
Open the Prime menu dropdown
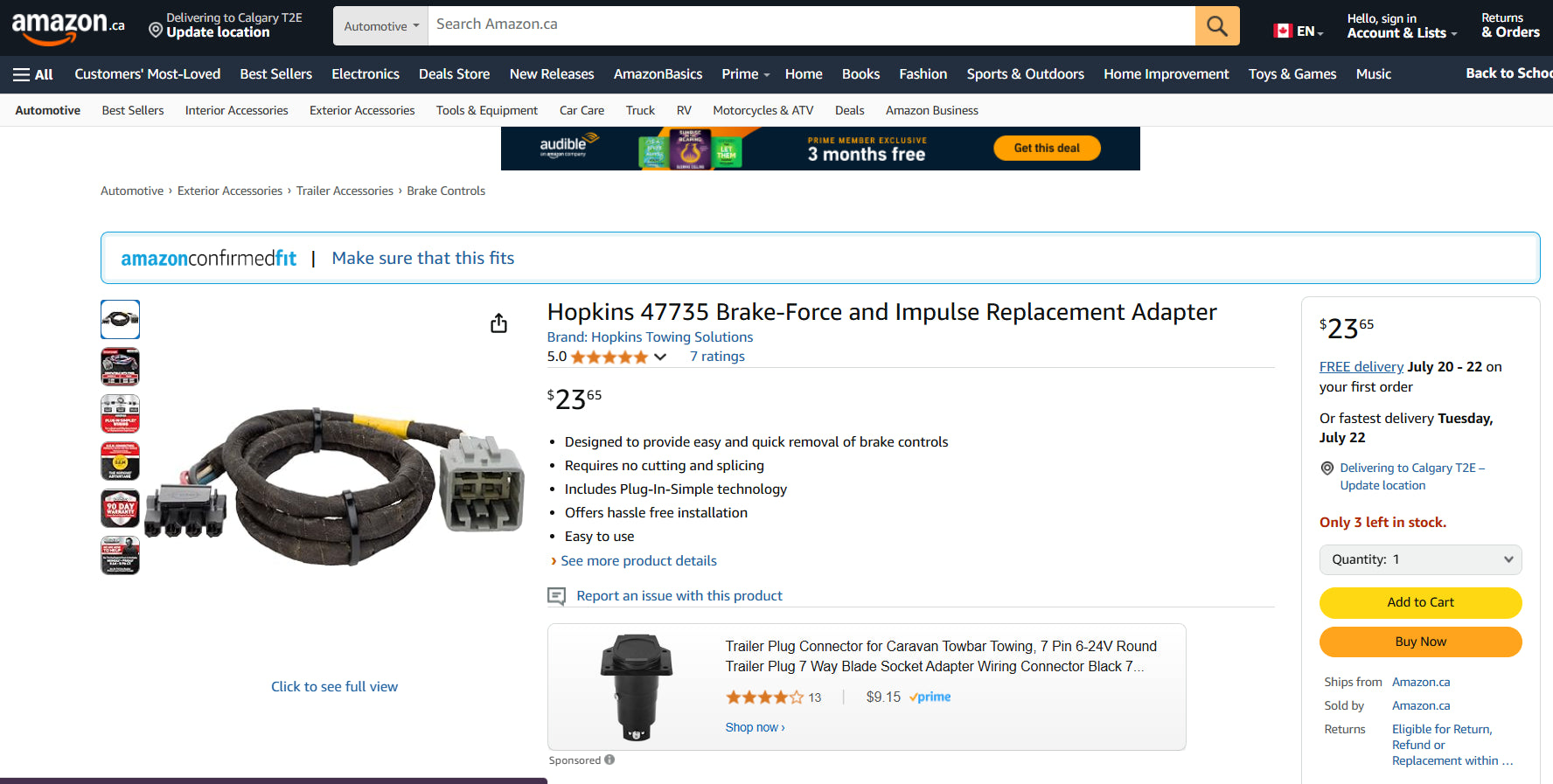(x=745, y=74)
